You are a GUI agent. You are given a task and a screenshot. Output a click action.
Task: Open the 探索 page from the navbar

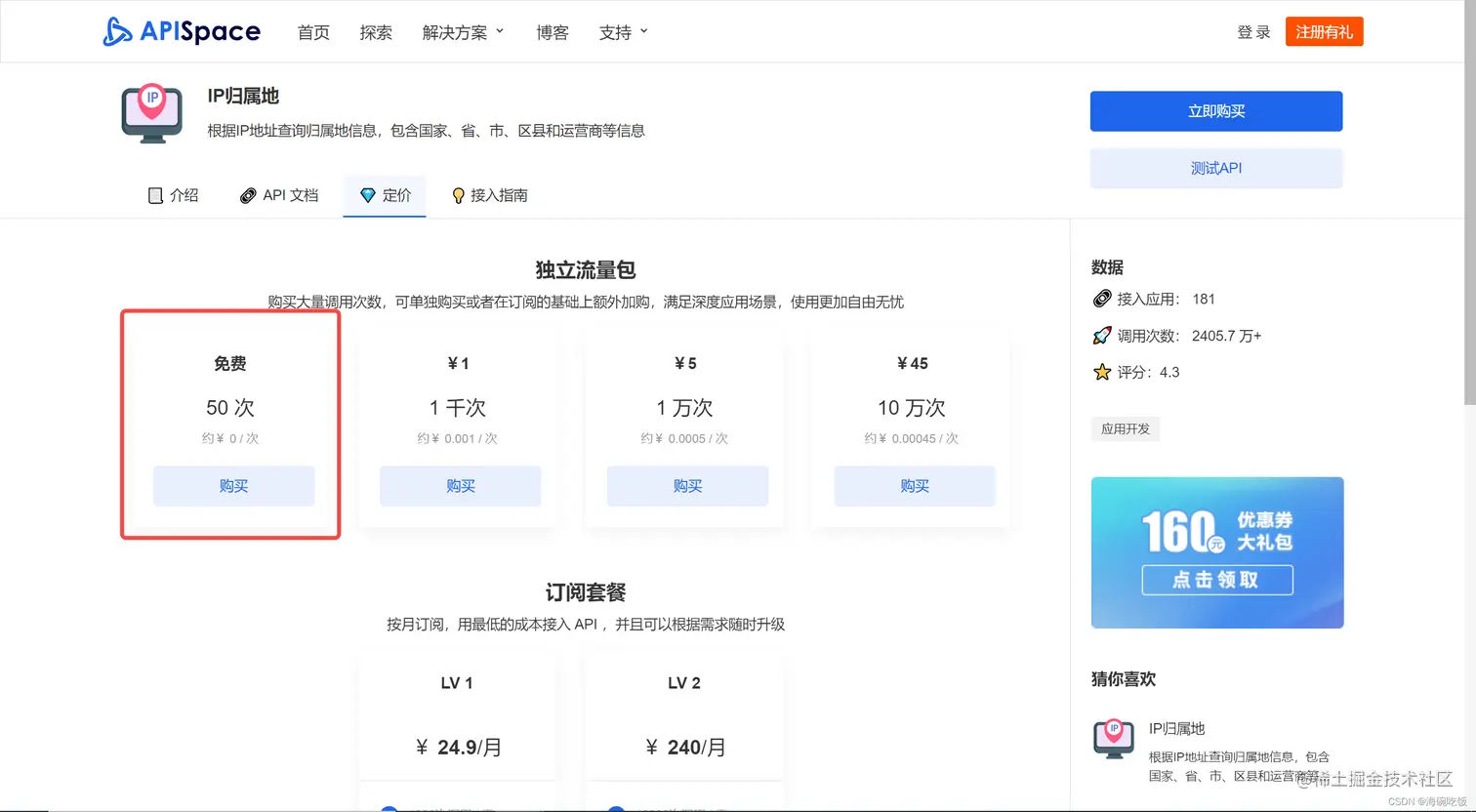tap(376, 31)
